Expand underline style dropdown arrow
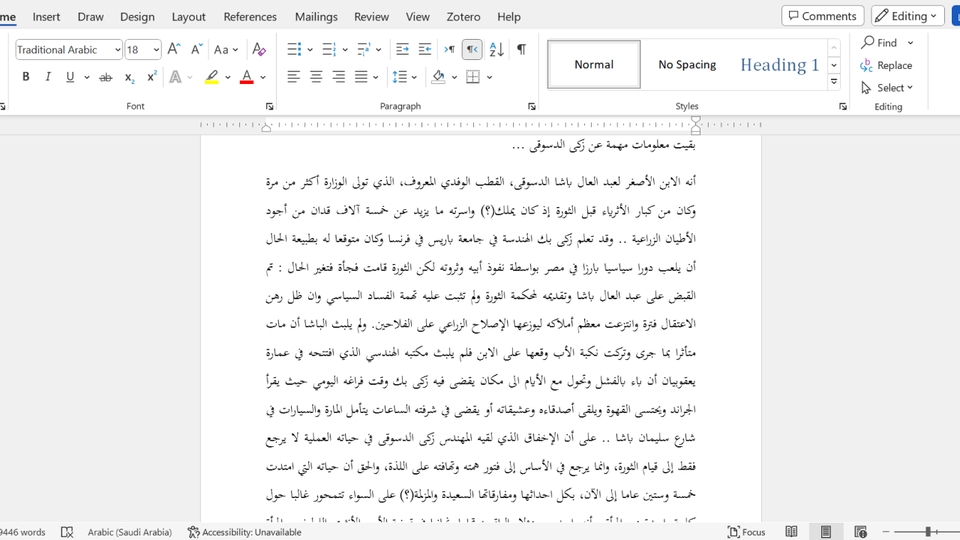The width and height of the screenshot is (960, 540). pos(87,77)
